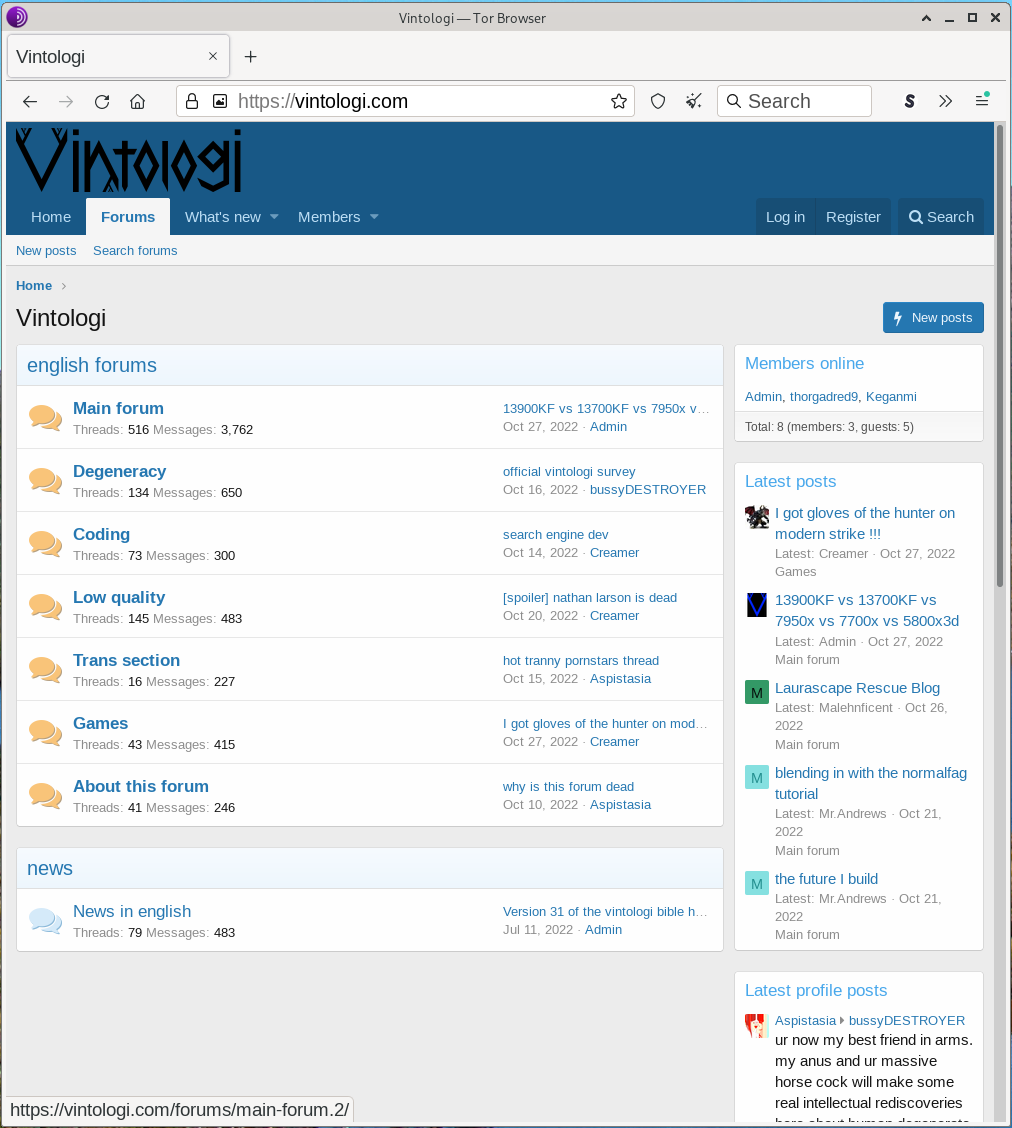
Task: Open the search engine dev thread
Action: (555, 535)
